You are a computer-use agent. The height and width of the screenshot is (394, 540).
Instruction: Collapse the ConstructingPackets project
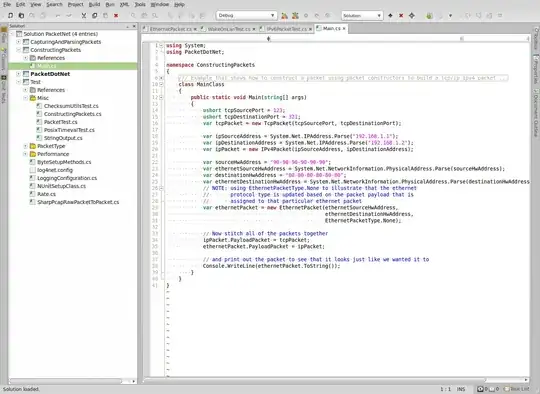(x=19, y=50)
